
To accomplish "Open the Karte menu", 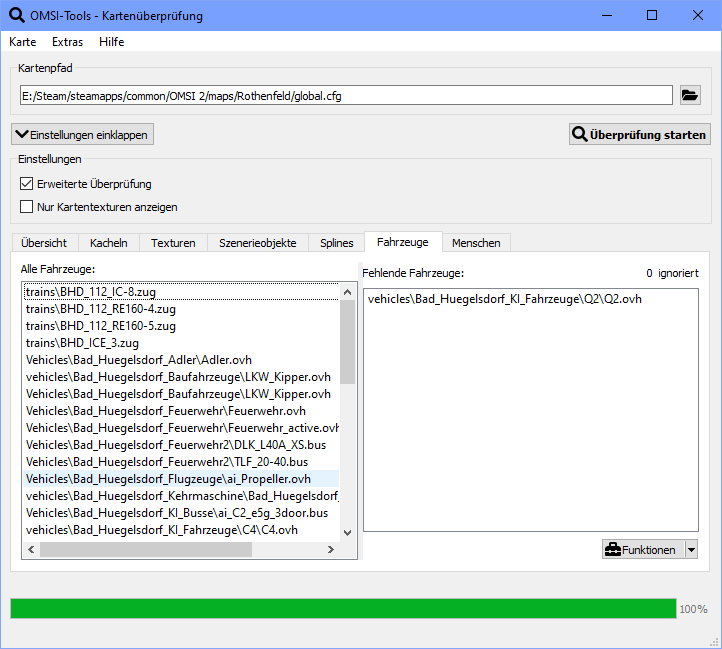I will (x=22, y=42).
